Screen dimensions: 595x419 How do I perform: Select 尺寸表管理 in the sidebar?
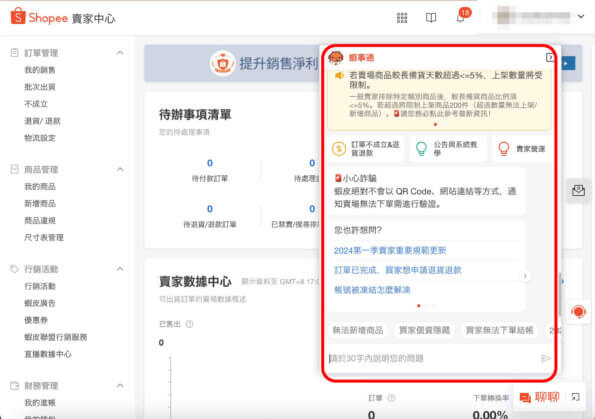point(44,237)
